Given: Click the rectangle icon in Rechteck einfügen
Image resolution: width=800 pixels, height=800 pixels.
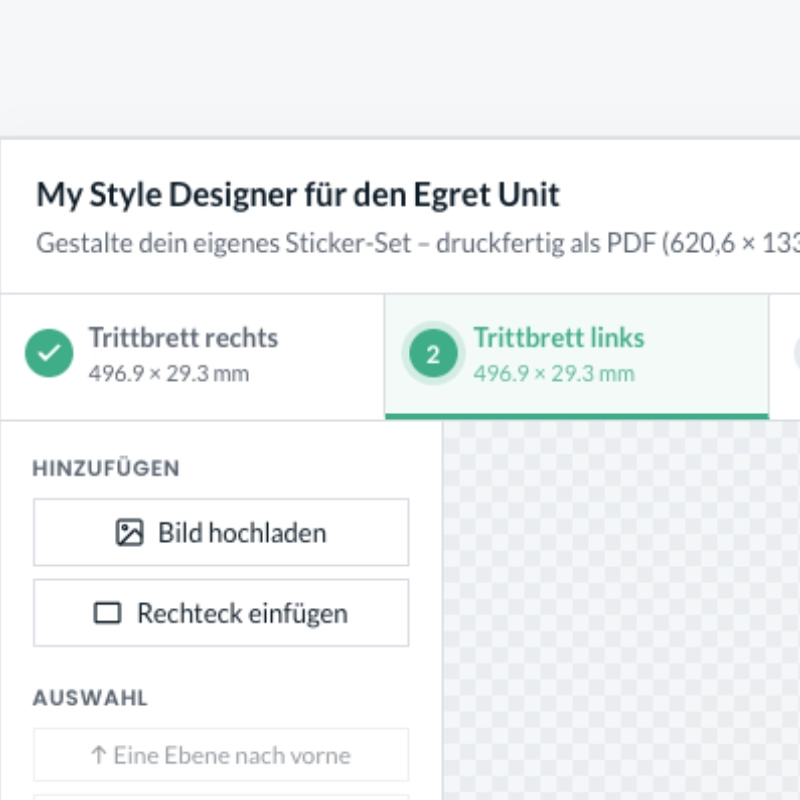Looking at the screenshot, I should click(x=108, y=613).
